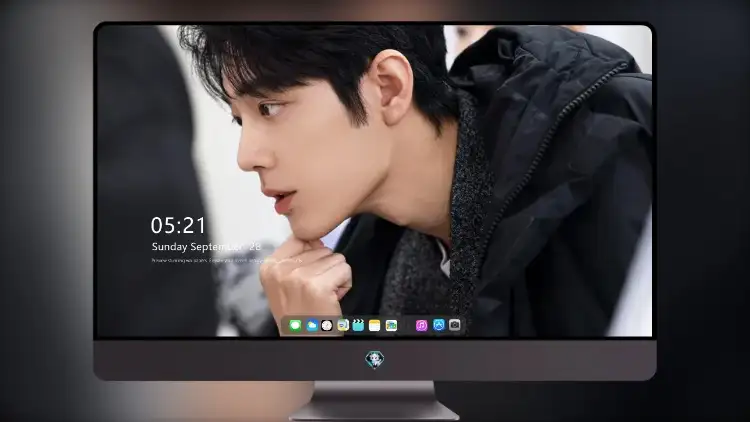Click the logo badge on the monitor chin
This screenshot has height=422, width=750.
point(375,359)
